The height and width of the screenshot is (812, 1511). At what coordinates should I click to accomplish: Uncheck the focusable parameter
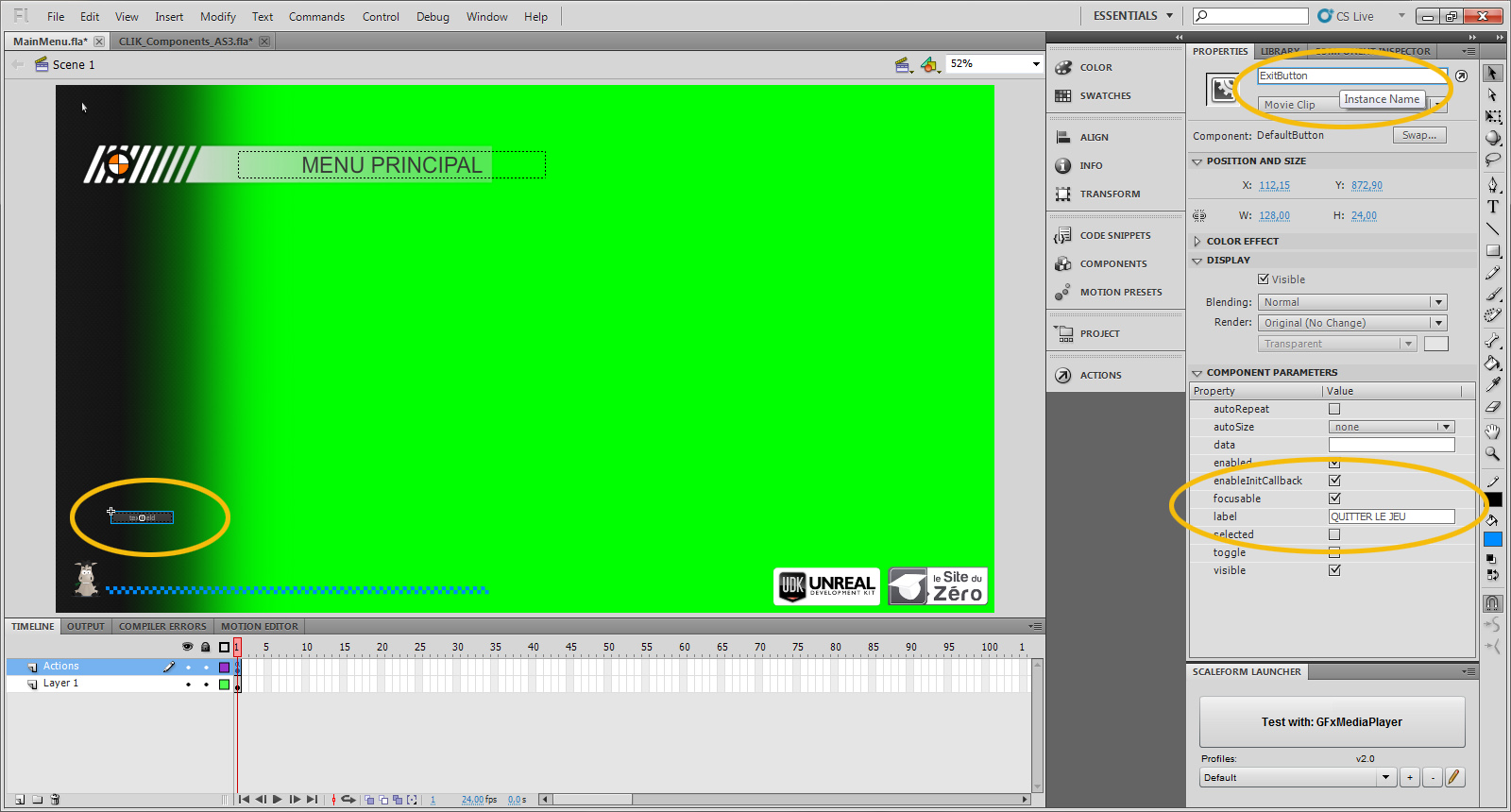click(x=1334, y=499)
